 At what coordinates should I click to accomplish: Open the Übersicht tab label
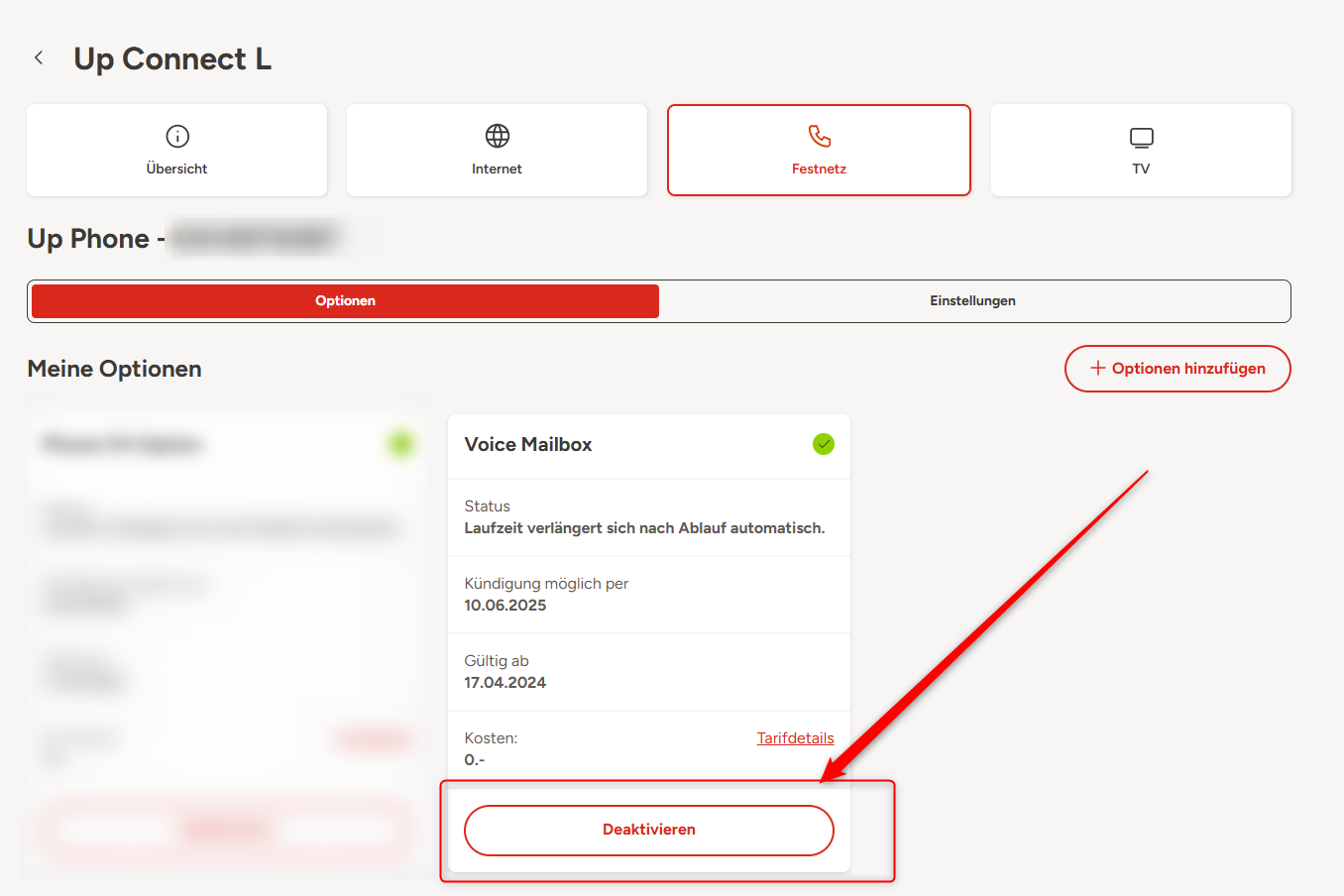point(176,169)
